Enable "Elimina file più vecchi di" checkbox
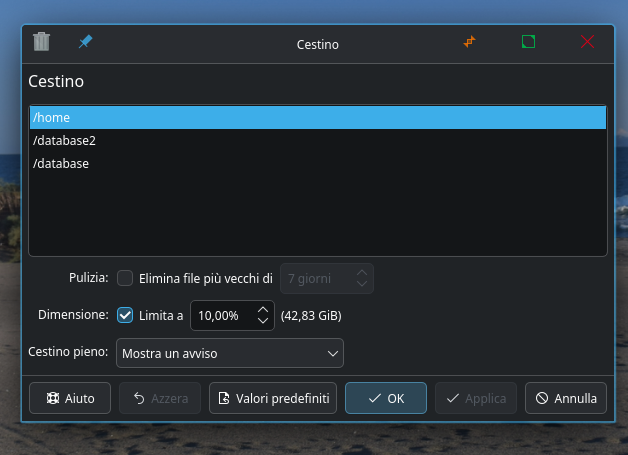628x455 pixels. click(x=125, y=278)
